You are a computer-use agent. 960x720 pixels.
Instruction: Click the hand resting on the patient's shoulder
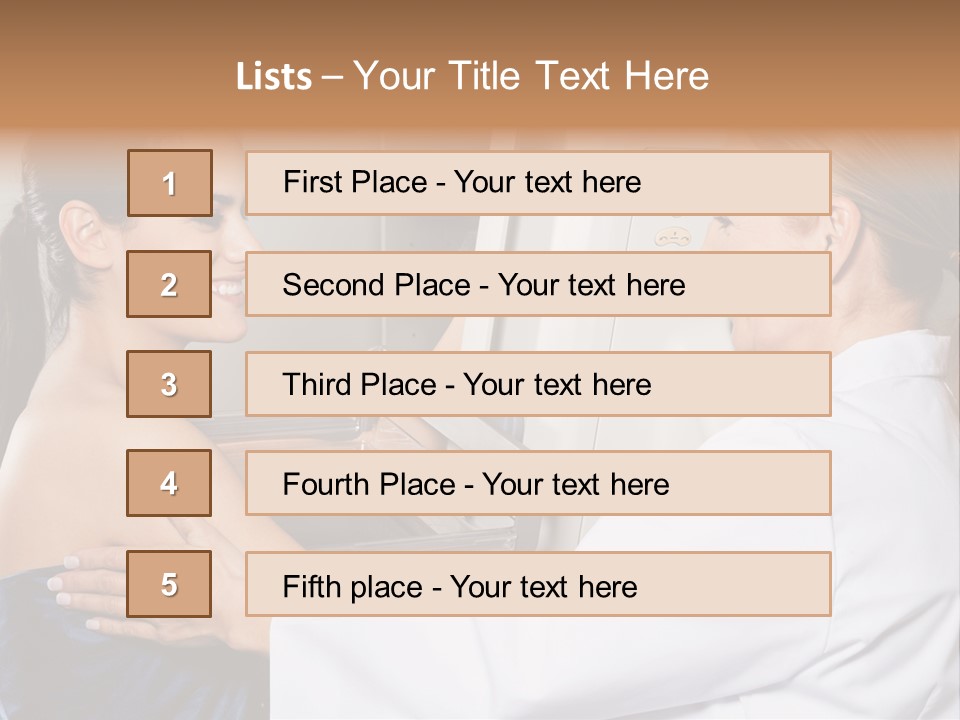(90, 590)
